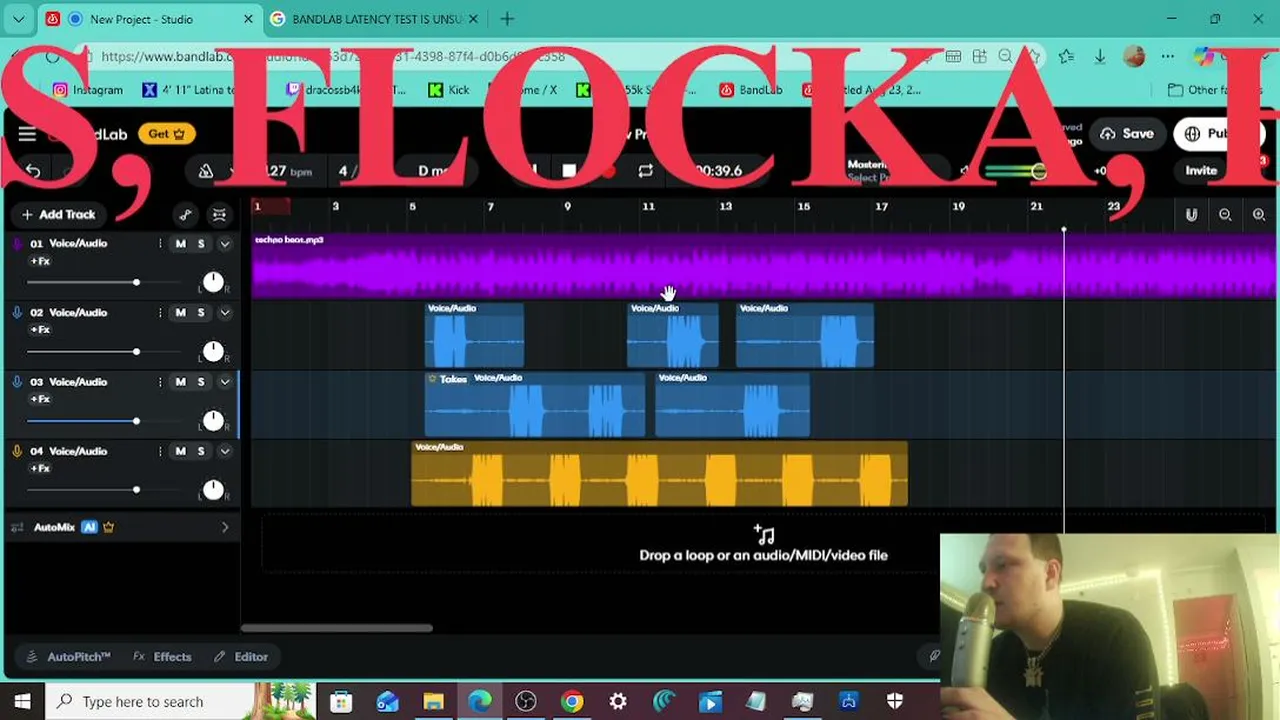This screenshot has height=720, width=1280.
Task: Click the horizontal timeline scrollbar
Action: pyautogui.click(x=337, y=628)
